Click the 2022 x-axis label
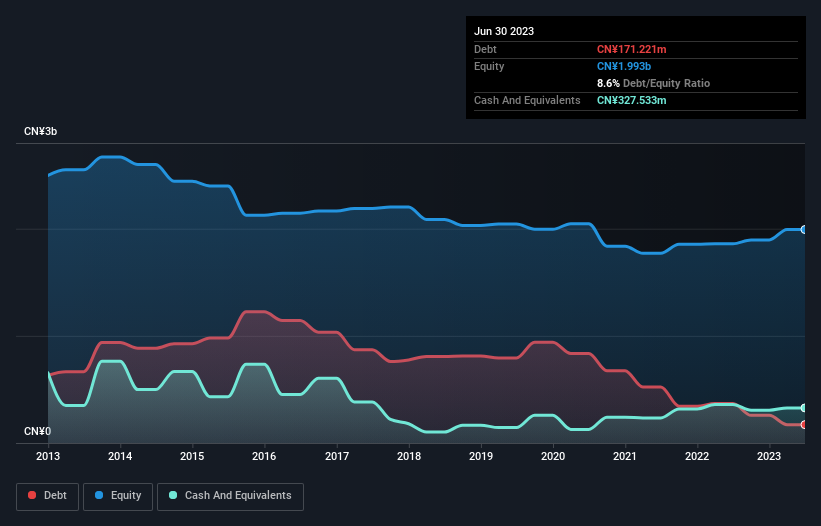Screen dimensions: 821x526 [x=697, y=456]
